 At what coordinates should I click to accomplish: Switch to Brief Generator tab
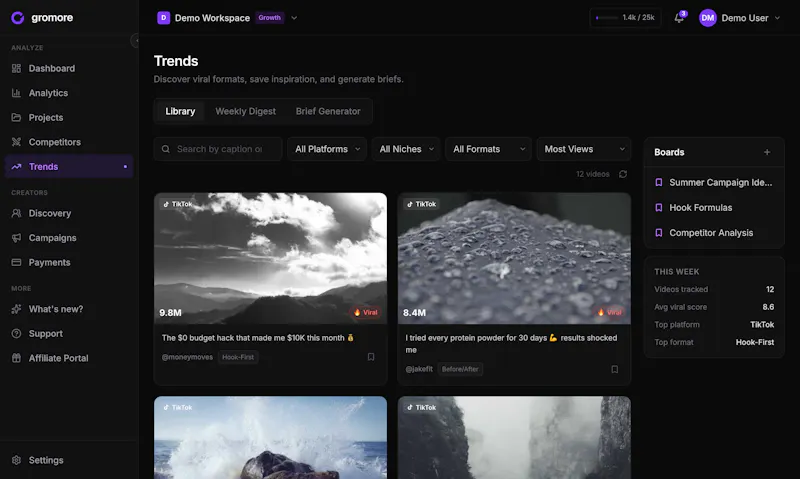328,111
